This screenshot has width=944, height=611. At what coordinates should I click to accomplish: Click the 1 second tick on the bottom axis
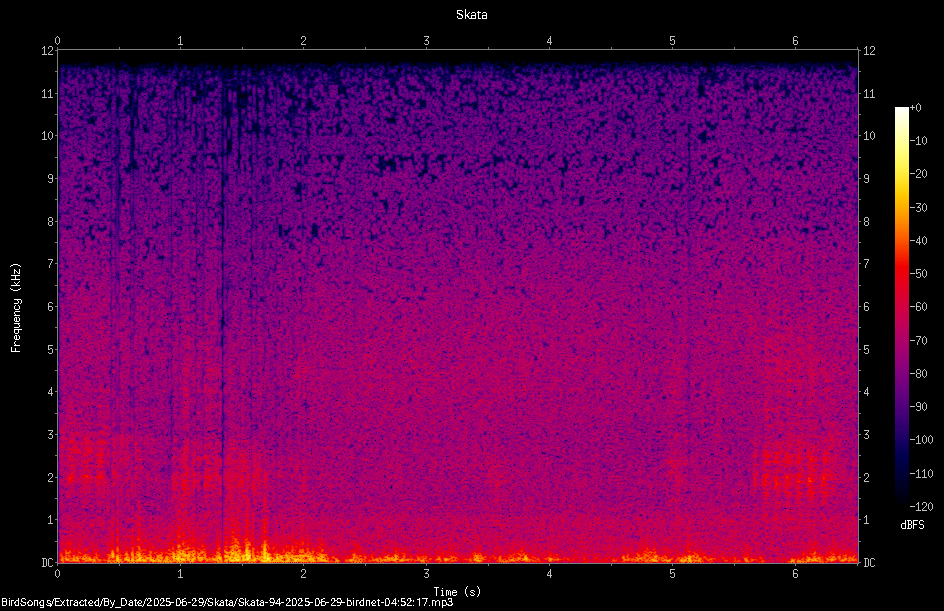tap(180, 574)
